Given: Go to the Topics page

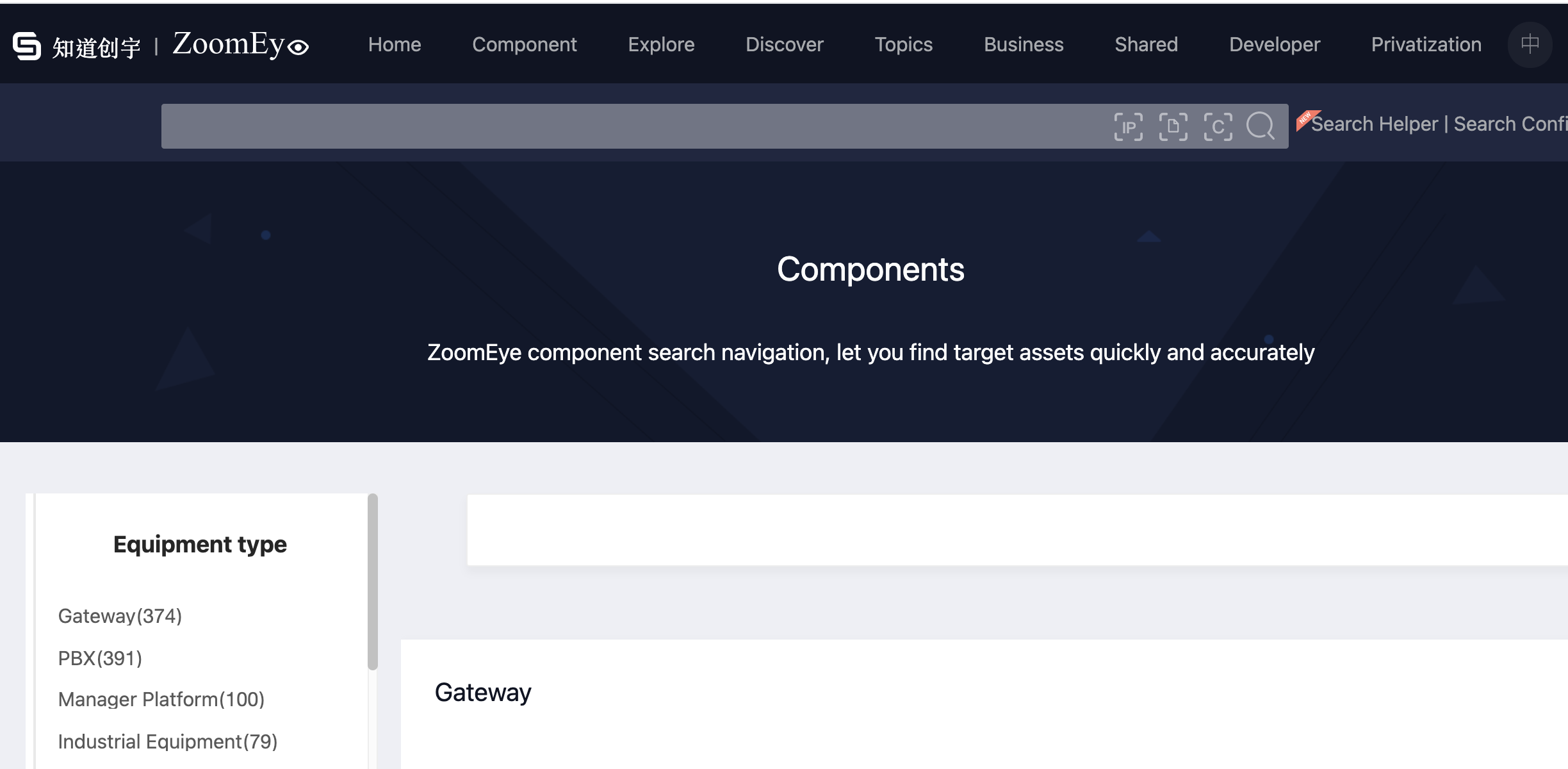Looking at the screenshot, I should point(903,44).
